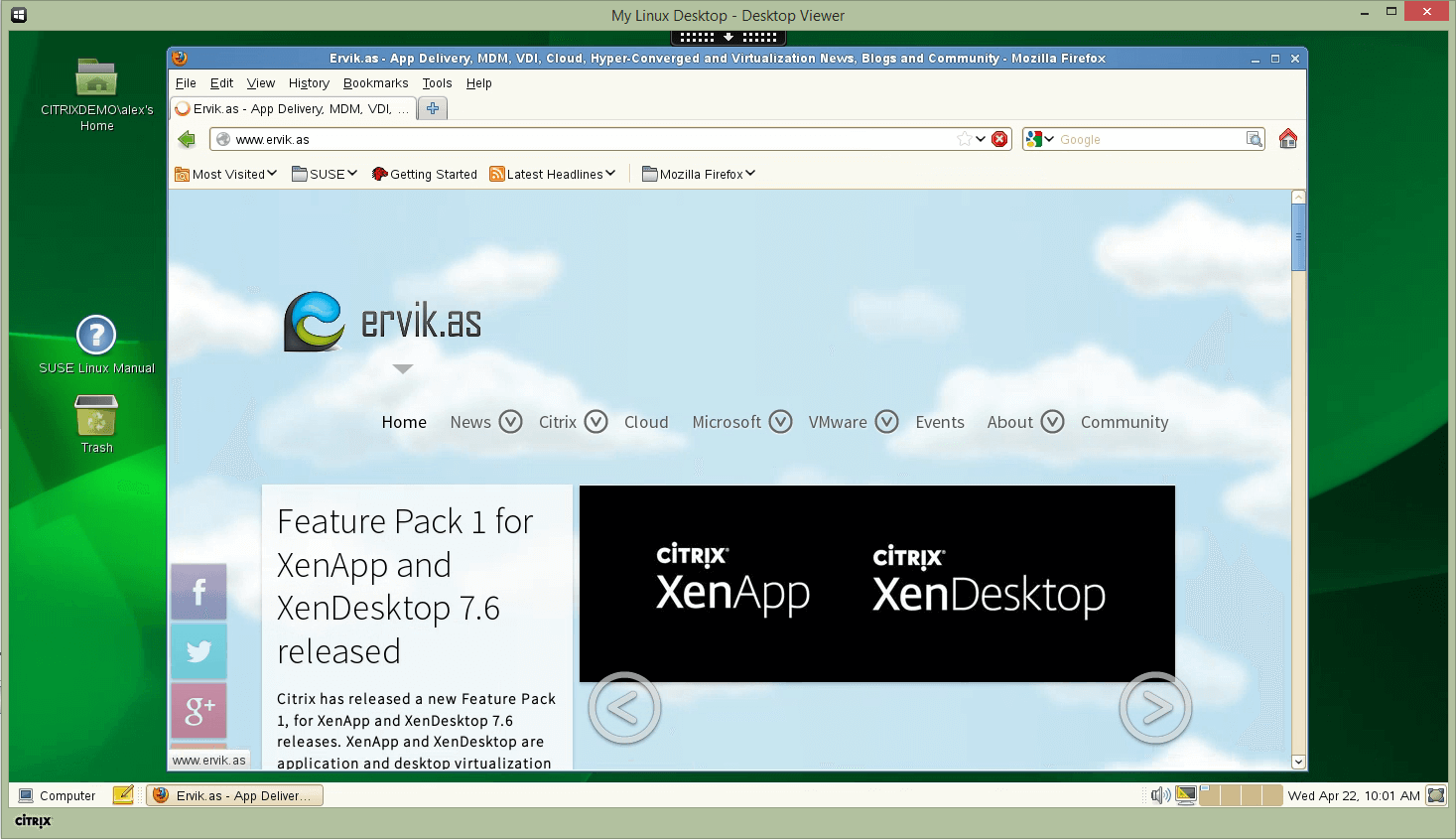Expand the Desktop Viewer toolbar handle
This screenshot has width=1456, height=839.
pyautogui.click(x=728, y=38)
